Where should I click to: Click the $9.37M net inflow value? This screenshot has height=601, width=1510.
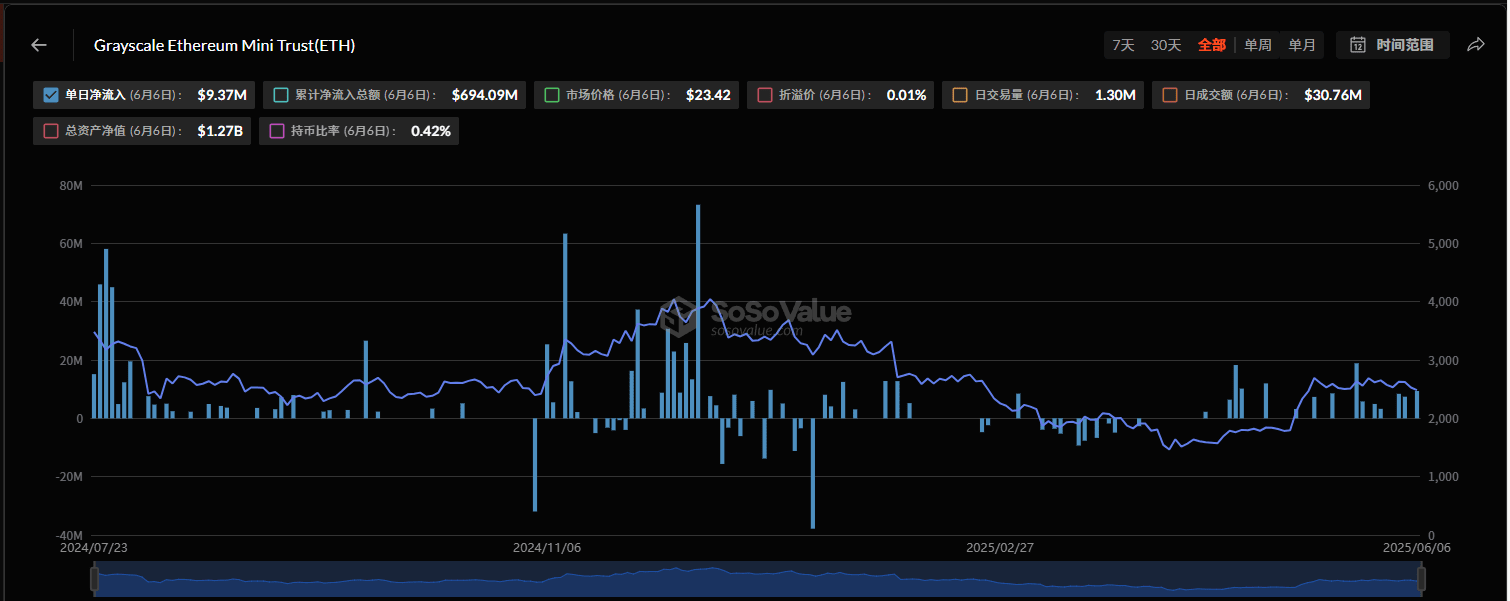tap(222, 96)
